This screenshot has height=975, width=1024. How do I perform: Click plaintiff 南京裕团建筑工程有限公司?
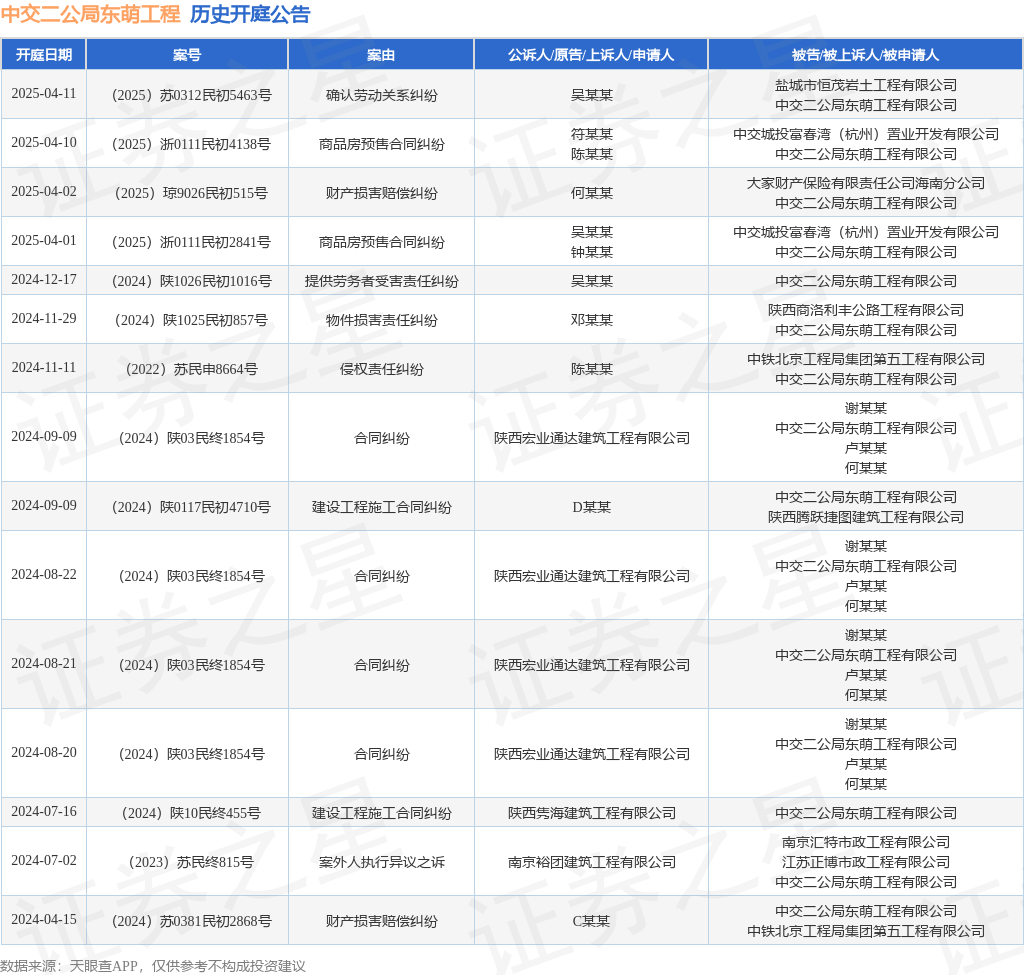(592, 863)
